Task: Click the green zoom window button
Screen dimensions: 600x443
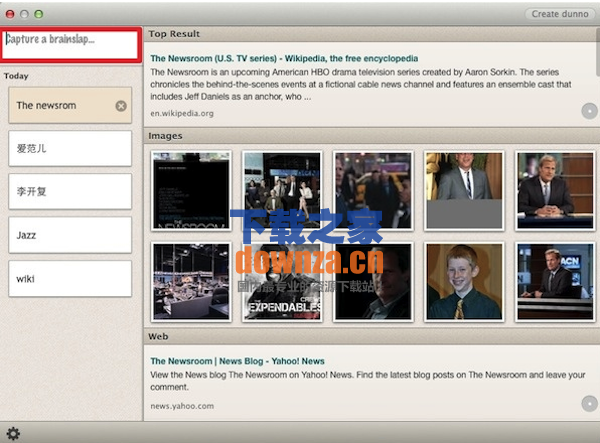Action: 39,14
